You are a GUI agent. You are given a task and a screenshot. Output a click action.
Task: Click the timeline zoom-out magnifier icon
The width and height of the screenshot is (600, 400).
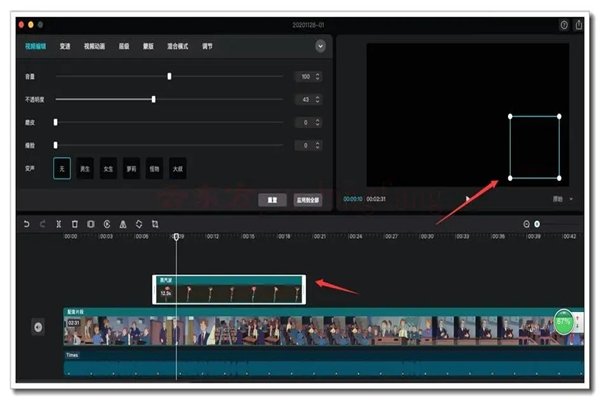pyautogui.click(x=527, y=224)
